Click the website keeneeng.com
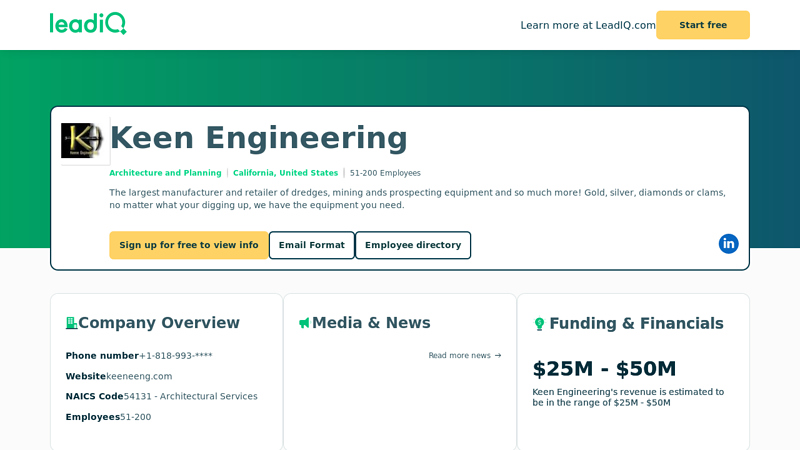Screen dimensions: 800x450 click(x=139, y=377)
